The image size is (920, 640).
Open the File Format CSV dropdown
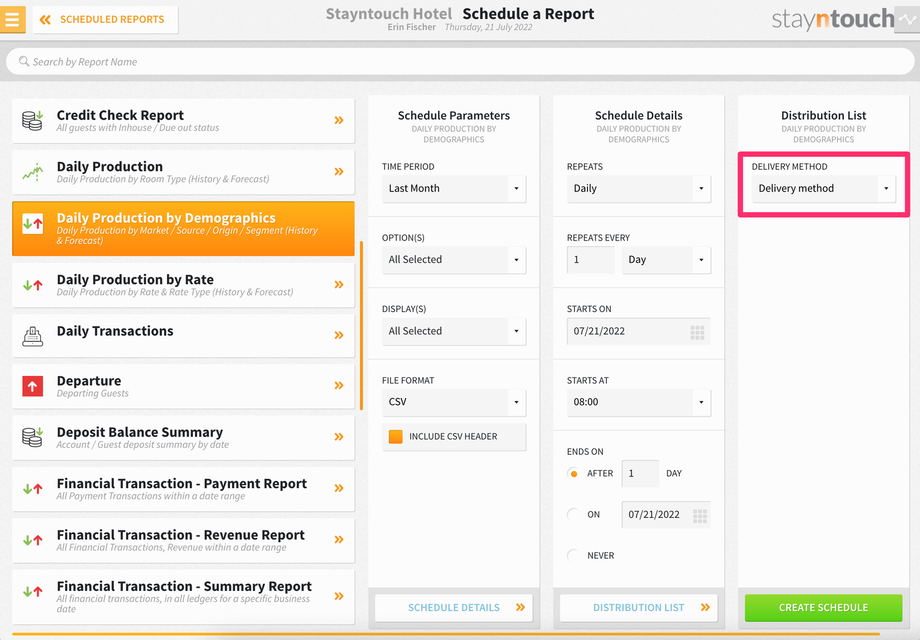[x=454, y=402]
